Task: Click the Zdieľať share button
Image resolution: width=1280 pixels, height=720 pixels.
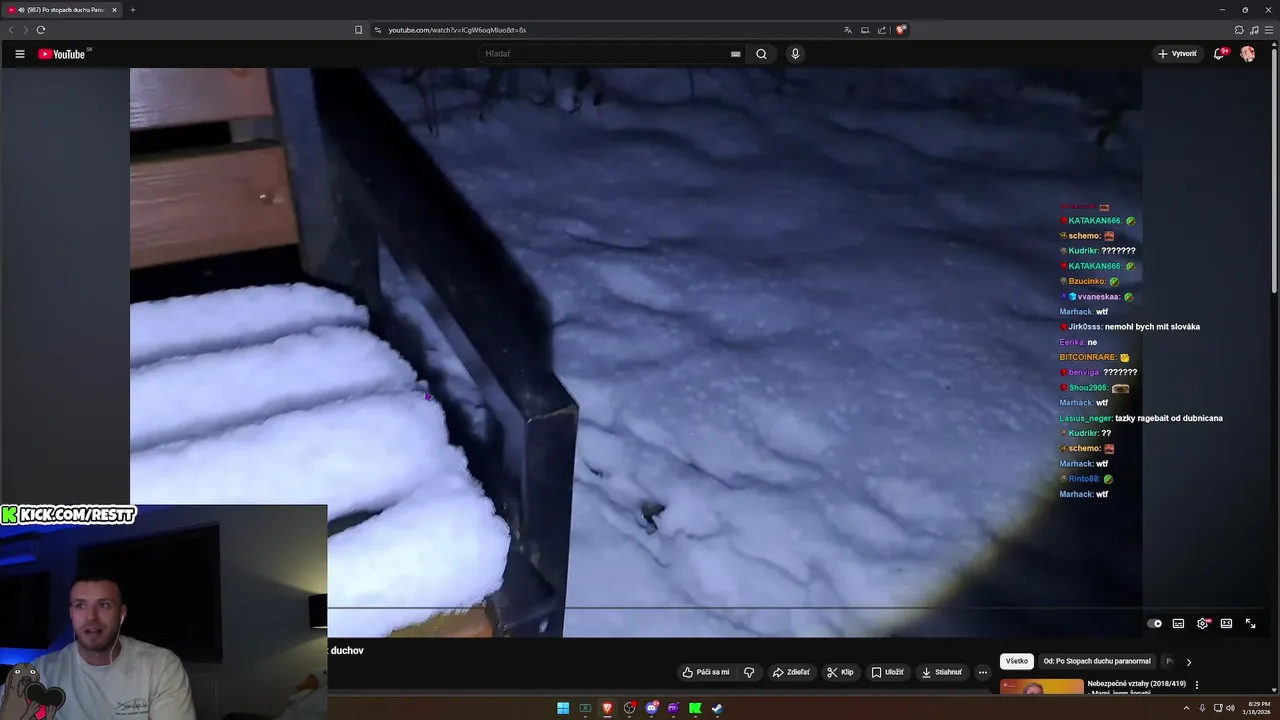Action: click(790, 672)
